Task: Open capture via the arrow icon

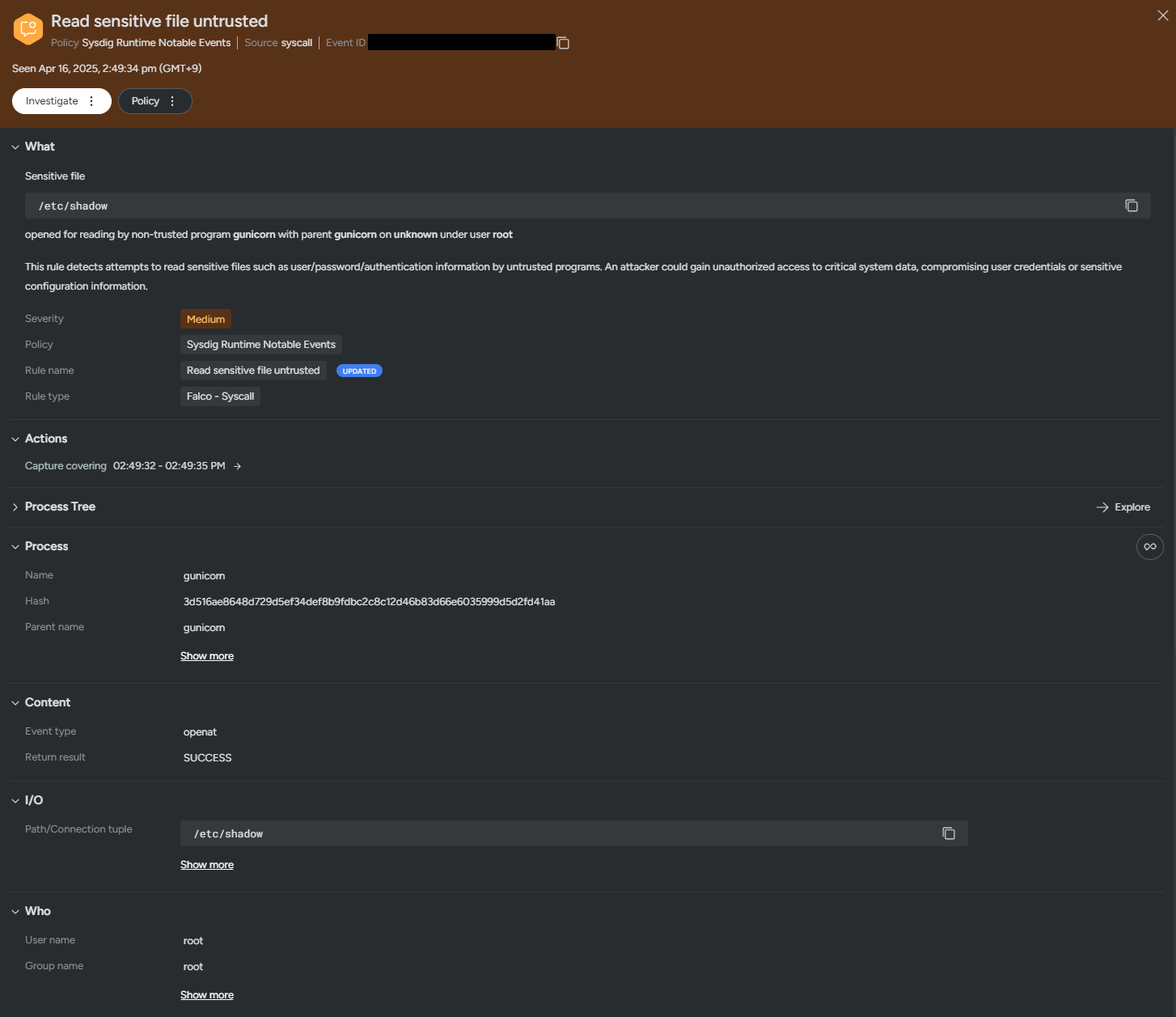Action: click(237, 466)
